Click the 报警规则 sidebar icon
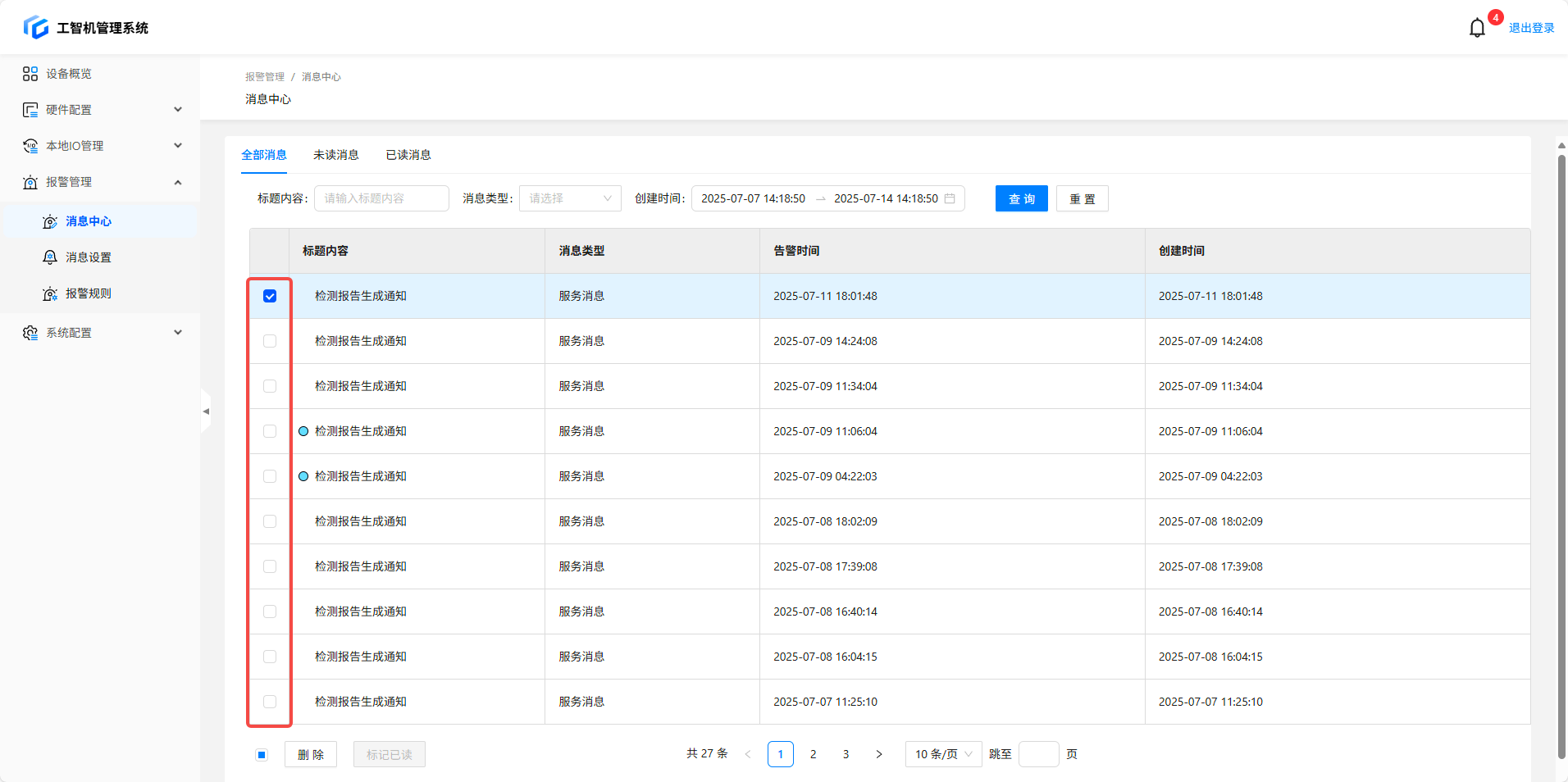This screenshot has height=782, width=1568. pos(50,293)
